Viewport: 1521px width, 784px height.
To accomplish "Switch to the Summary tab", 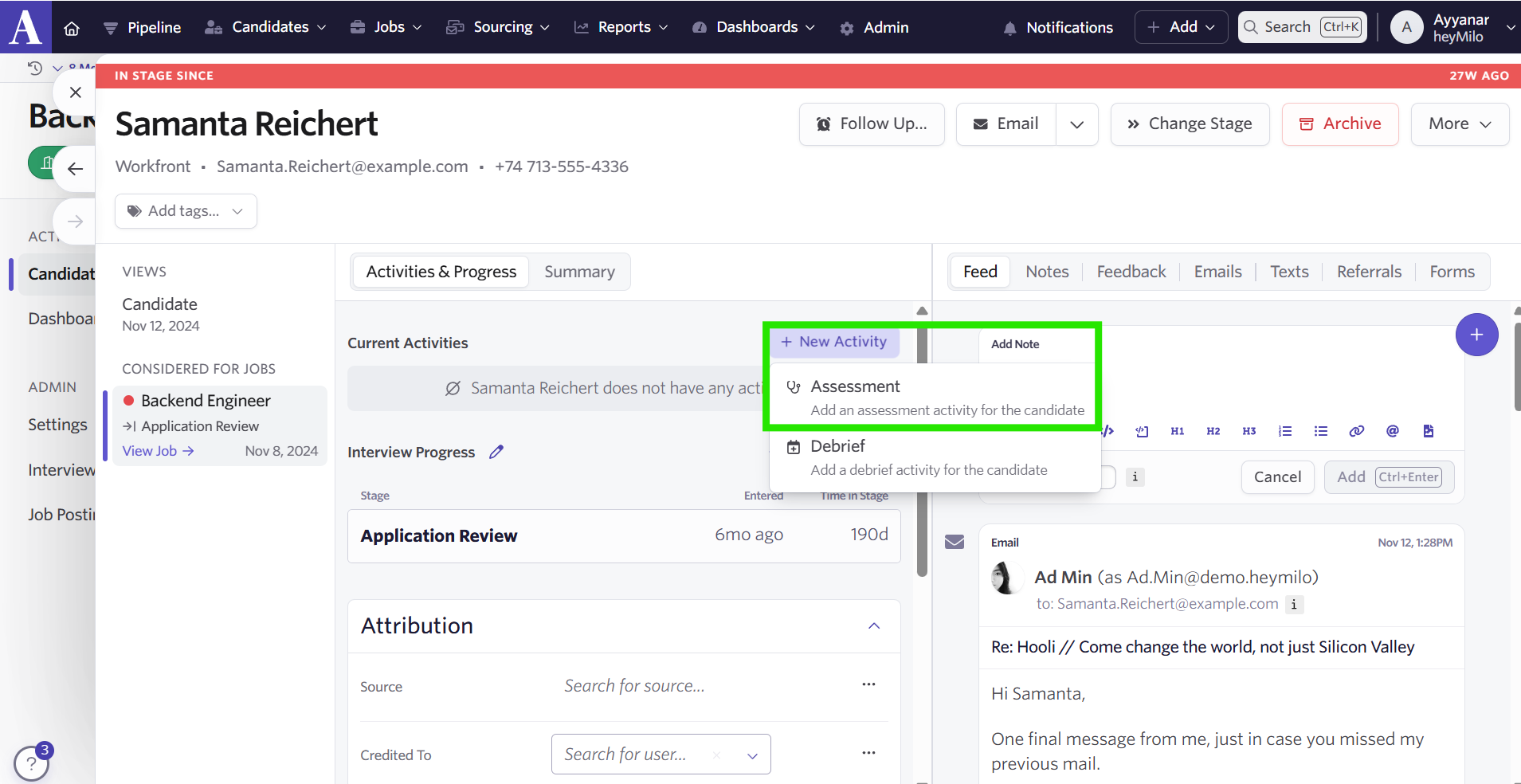I will pos(579,272).
